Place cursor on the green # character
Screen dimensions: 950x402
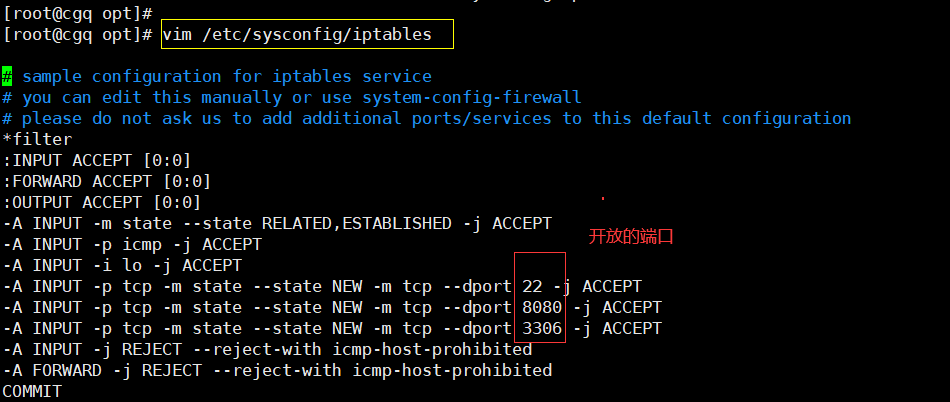tap(7, 77)
